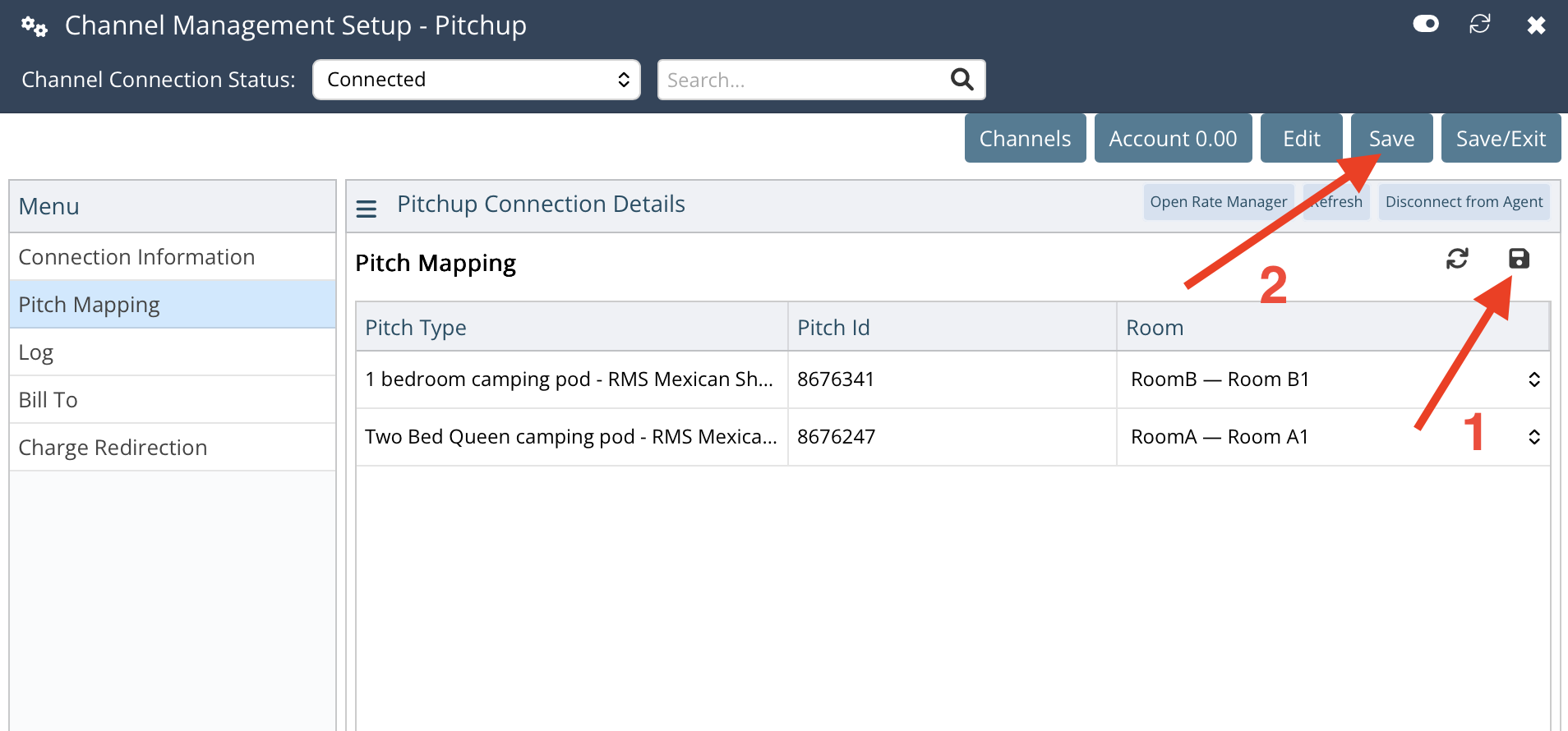Toggle the switch in the title bar
The width and height of the screenshot is (1568, 731).
[1426, 24]
